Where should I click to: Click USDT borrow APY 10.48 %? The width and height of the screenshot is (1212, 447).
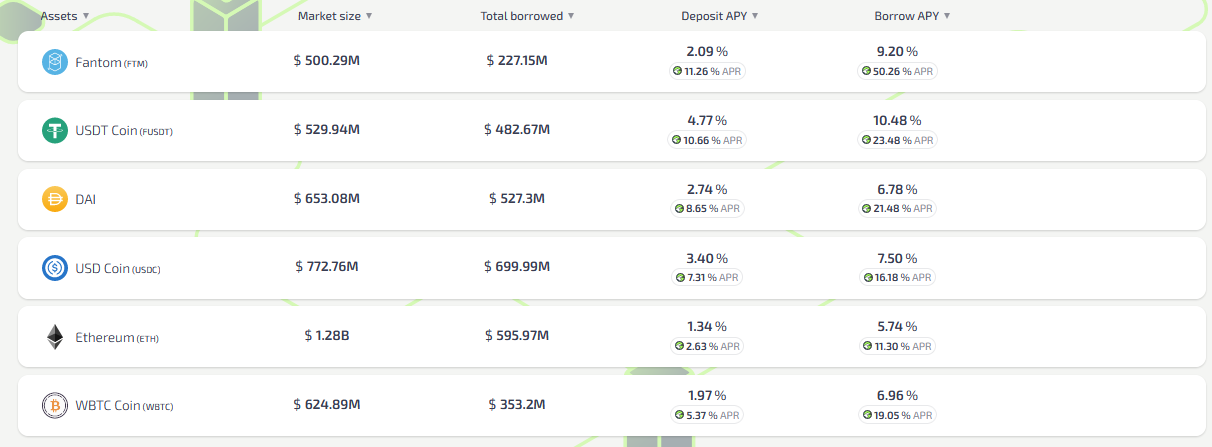898,120
